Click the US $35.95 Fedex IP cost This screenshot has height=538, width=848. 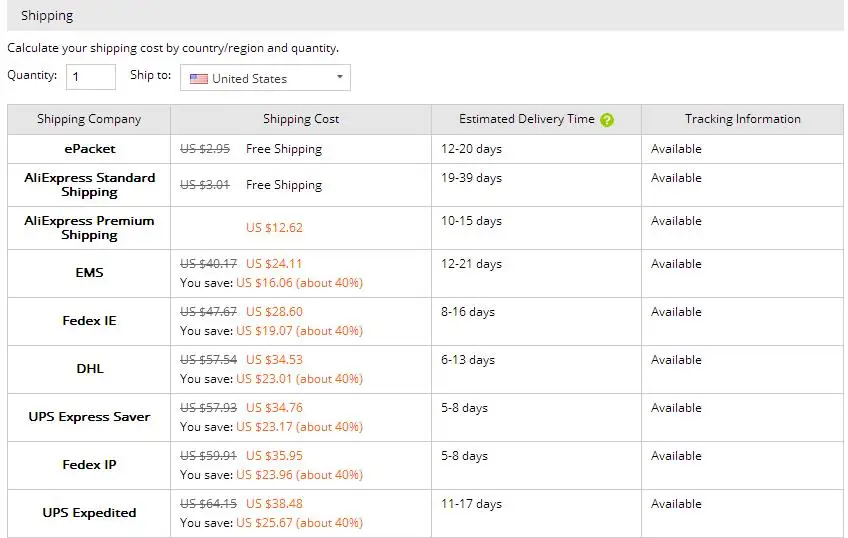click(274, 456)
